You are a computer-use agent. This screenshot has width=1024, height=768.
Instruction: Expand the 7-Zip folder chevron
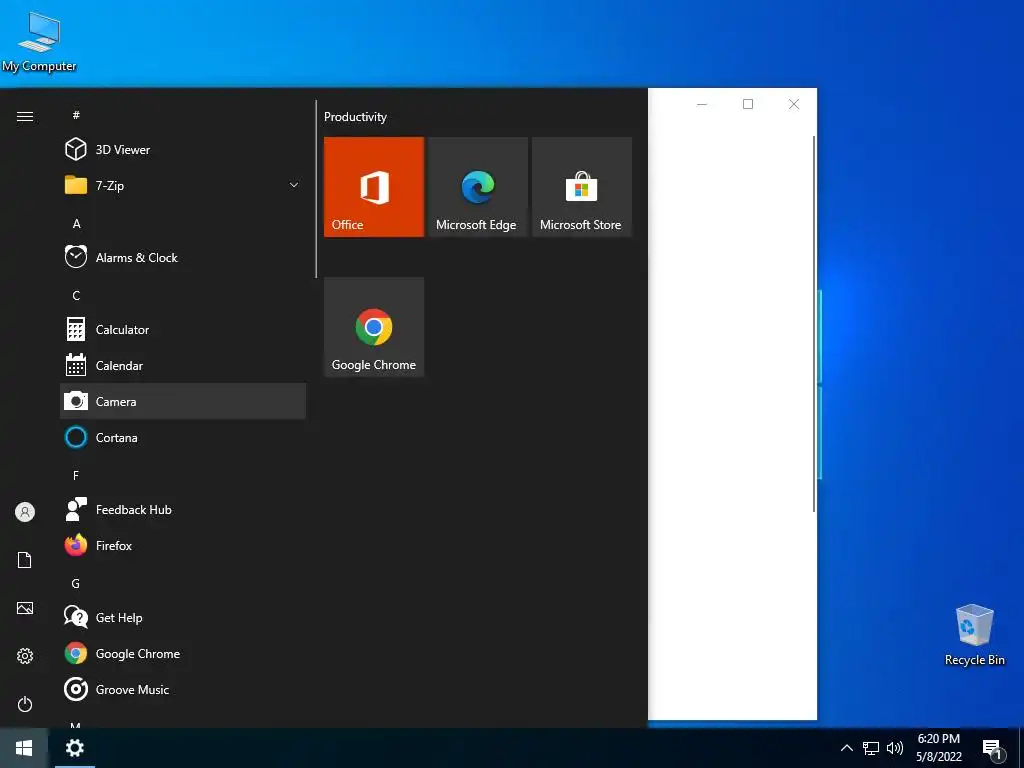[x=294, y=185]
